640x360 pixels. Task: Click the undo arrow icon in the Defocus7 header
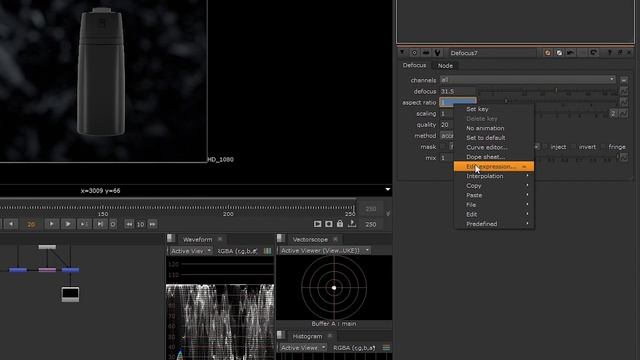tap(571, 53)
